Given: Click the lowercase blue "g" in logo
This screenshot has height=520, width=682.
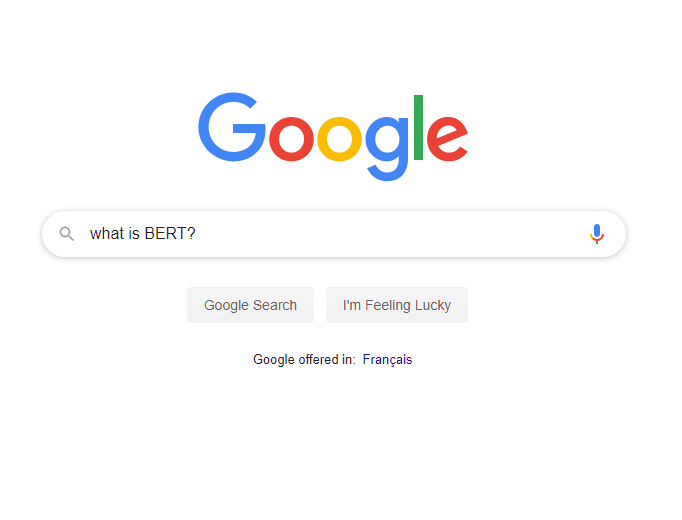Looking at the screenshot, I should [388, 146].
